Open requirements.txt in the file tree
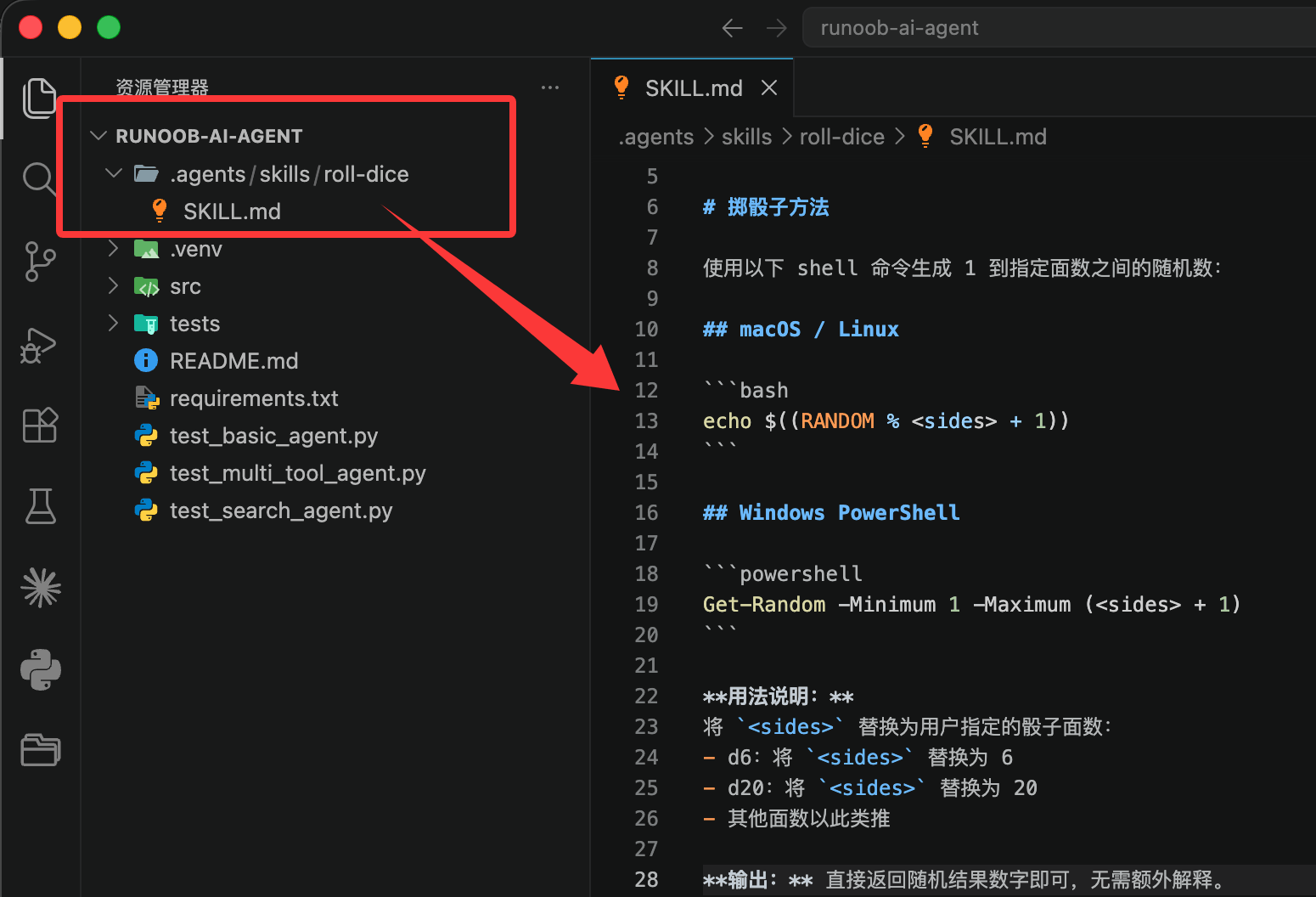 pos(254,398)
